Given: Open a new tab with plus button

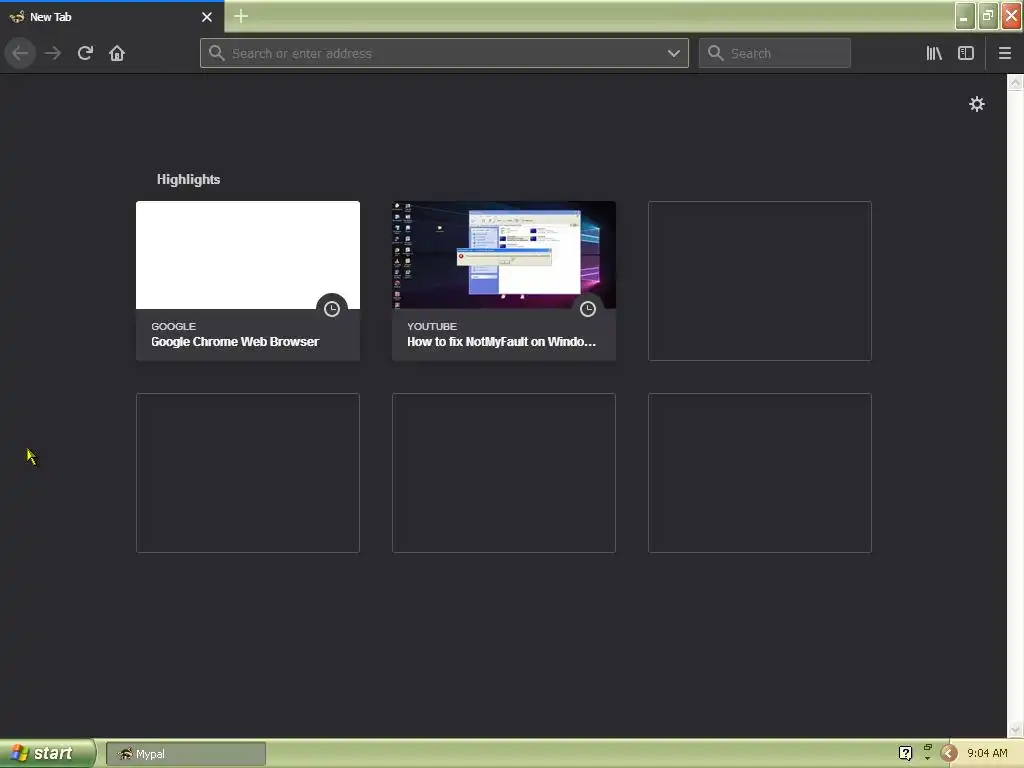Looking at the screenshot, I should coord(241,16).
